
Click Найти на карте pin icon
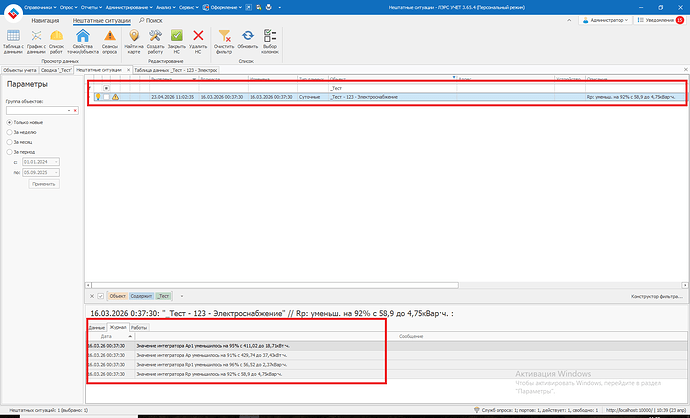[x=134, y=40]
